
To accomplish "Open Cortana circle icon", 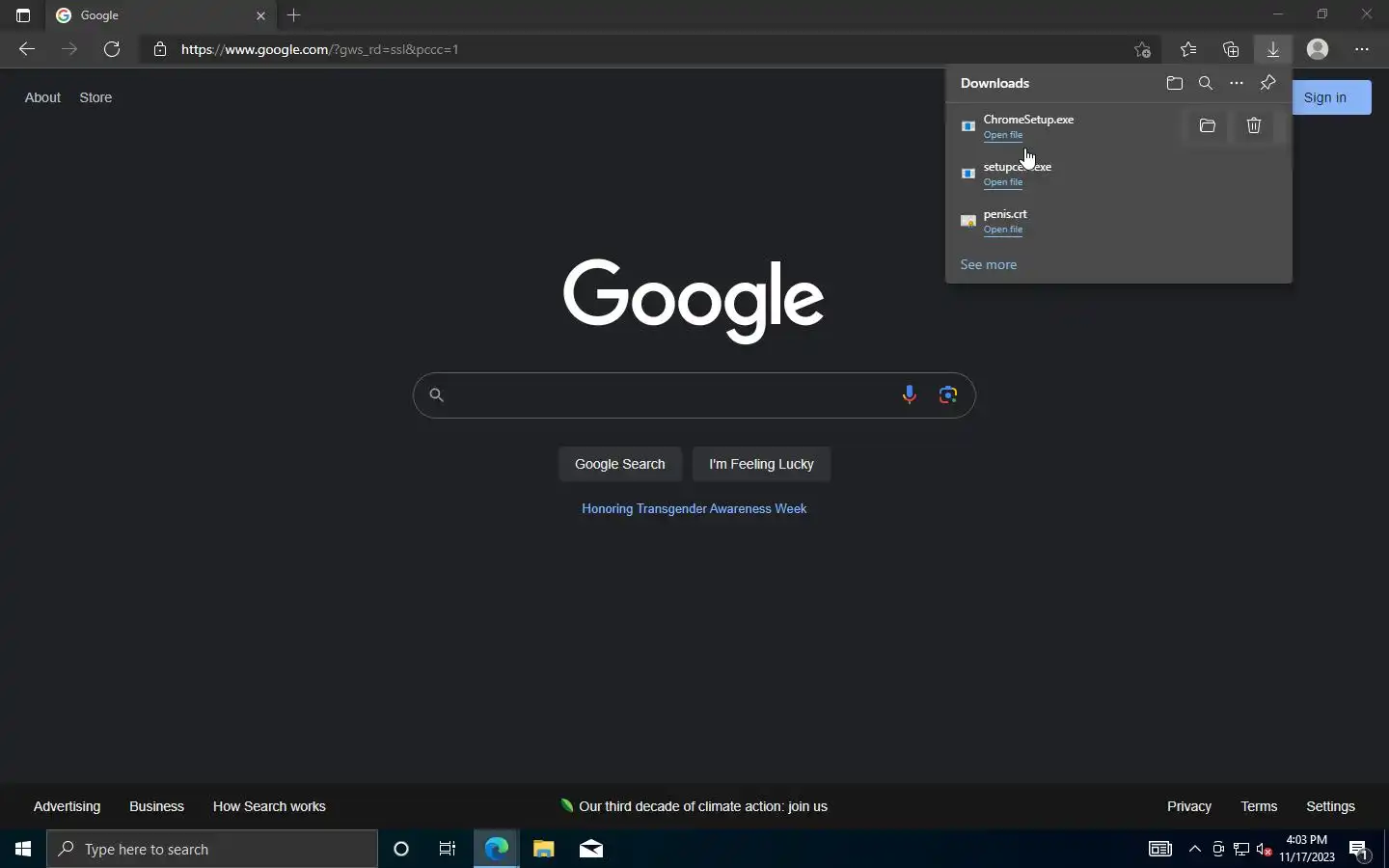I will coord(401,849).
